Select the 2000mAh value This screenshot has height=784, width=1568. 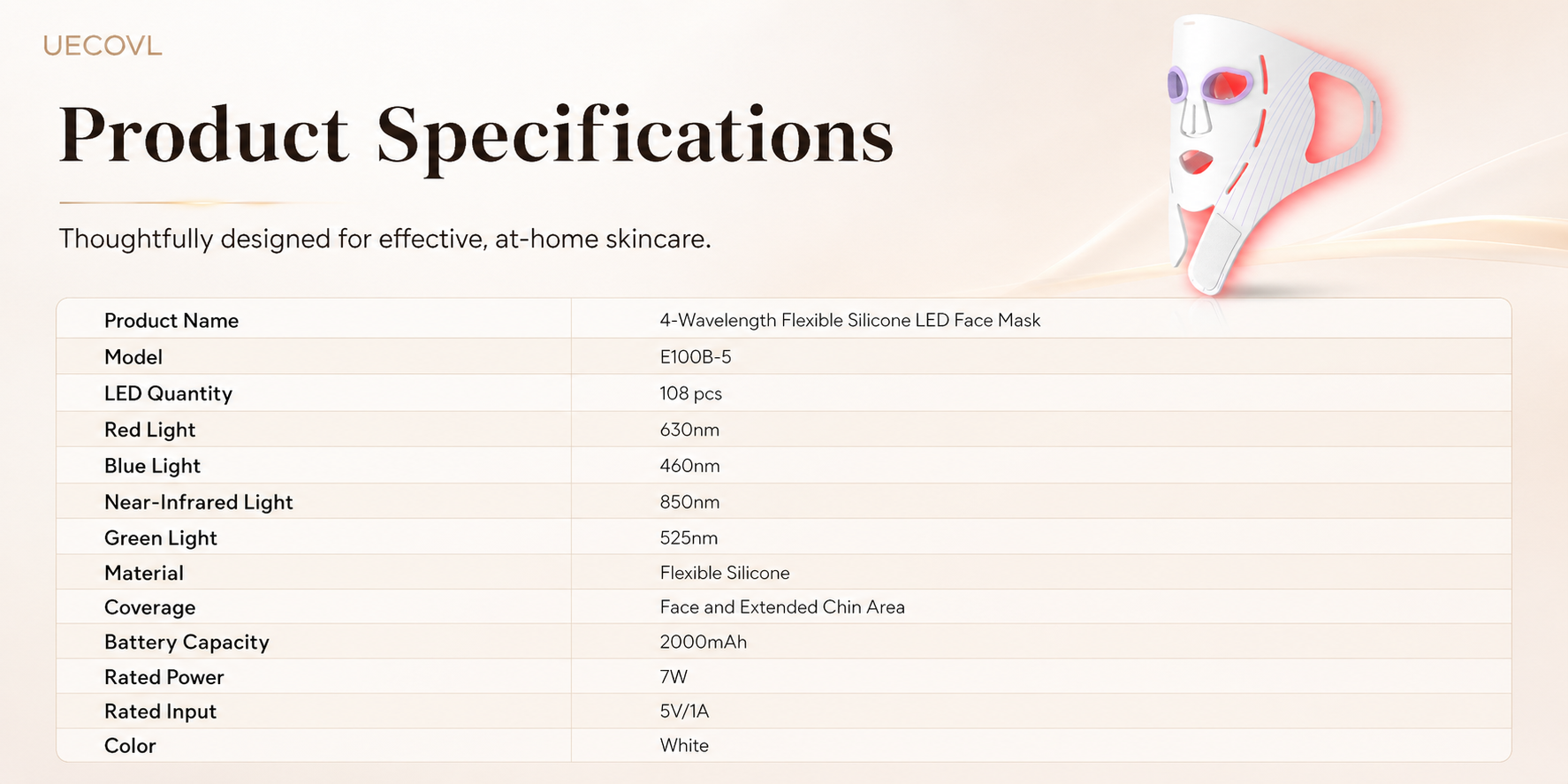pos(703,643)
